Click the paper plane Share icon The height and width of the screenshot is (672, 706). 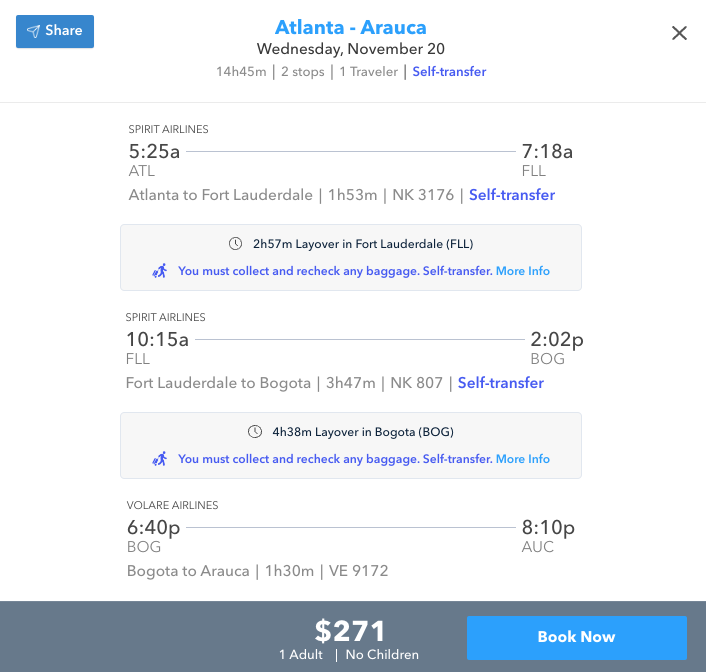pos(34,31)
